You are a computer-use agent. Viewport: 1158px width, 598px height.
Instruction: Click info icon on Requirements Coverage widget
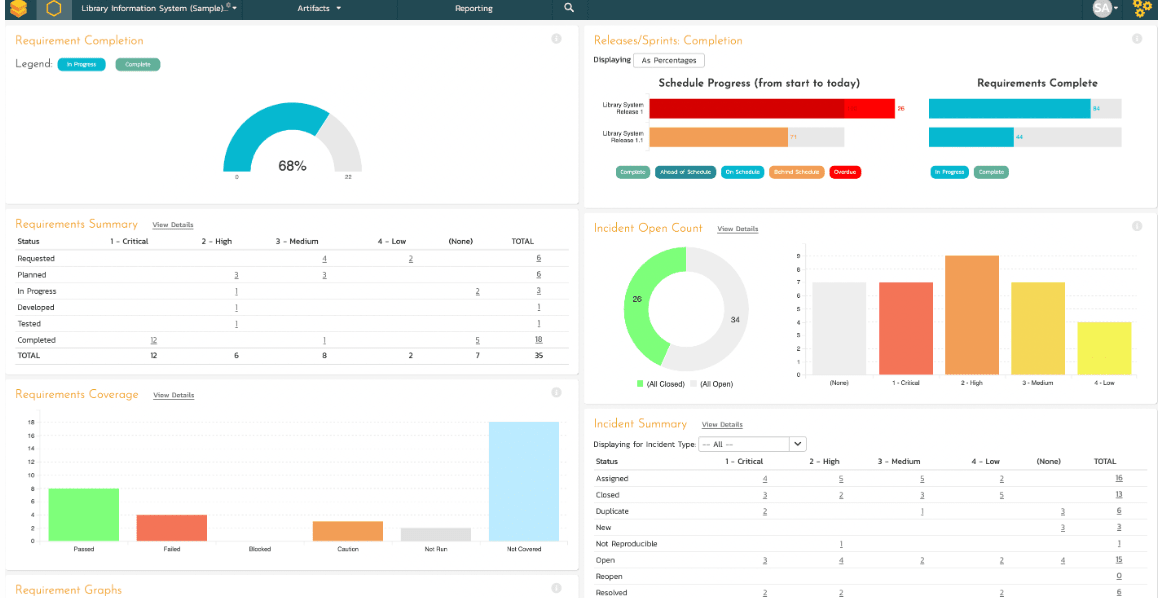click(x=556, y=393)
